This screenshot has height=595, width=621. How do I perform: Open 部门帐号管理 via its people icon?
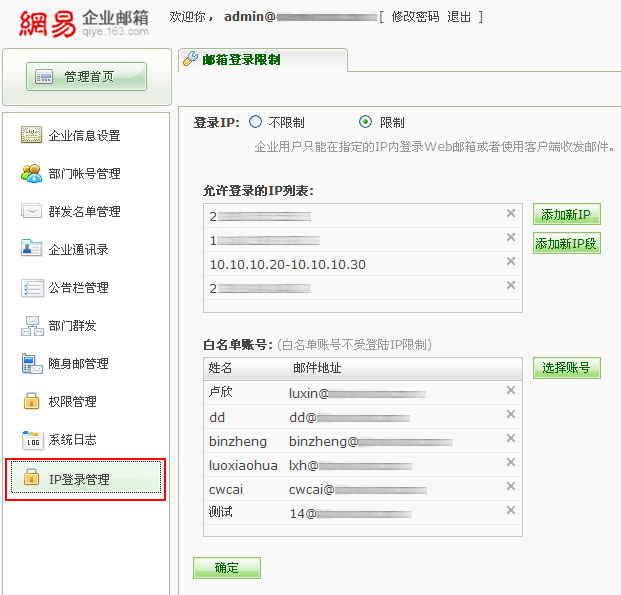point(31,173)
